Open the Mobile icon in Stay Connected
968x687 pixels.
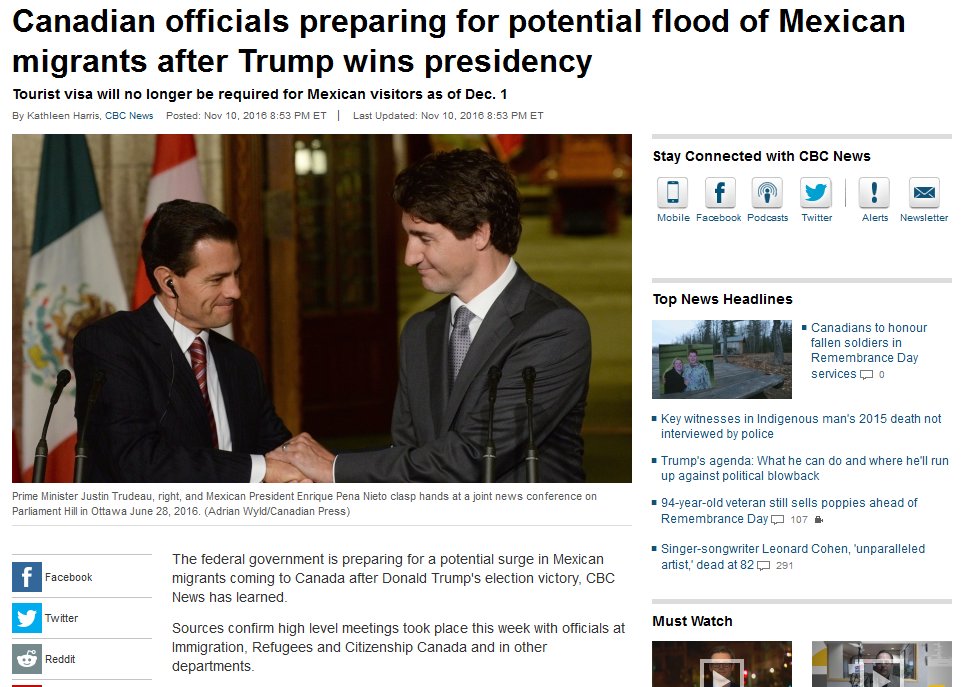672,192
